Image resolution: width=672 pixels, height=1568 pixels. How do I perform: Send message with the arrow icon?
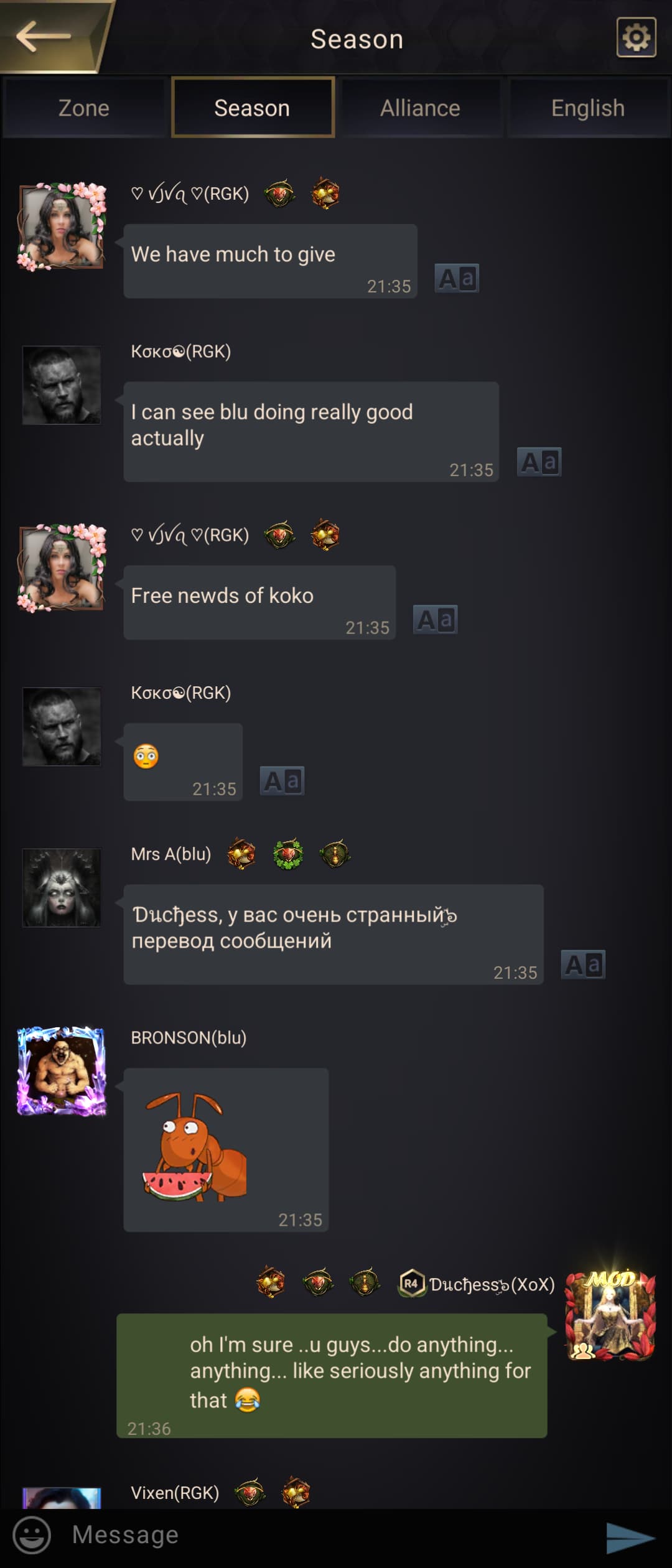coord(630,1538)
